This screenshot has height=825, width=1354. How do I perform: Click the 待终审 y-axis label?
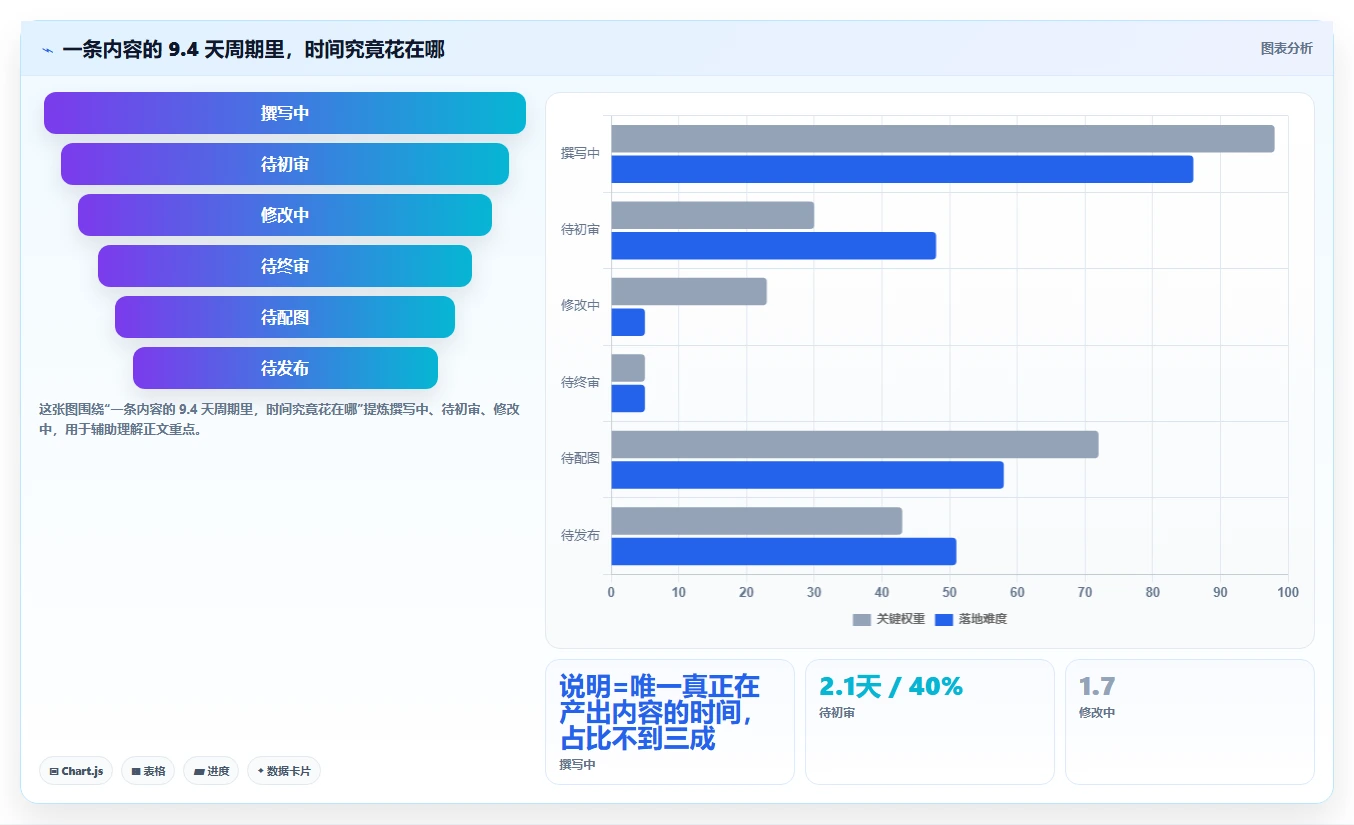coord(580,383)
